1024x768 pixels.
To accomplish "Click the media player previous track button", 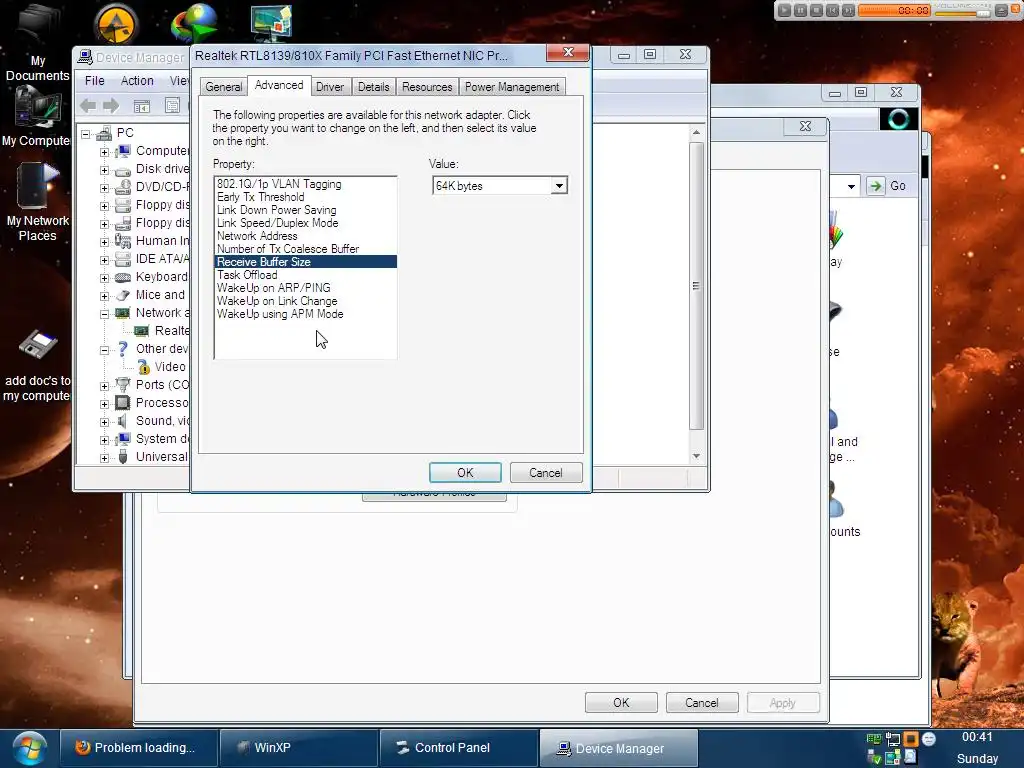I will (832, 10).
